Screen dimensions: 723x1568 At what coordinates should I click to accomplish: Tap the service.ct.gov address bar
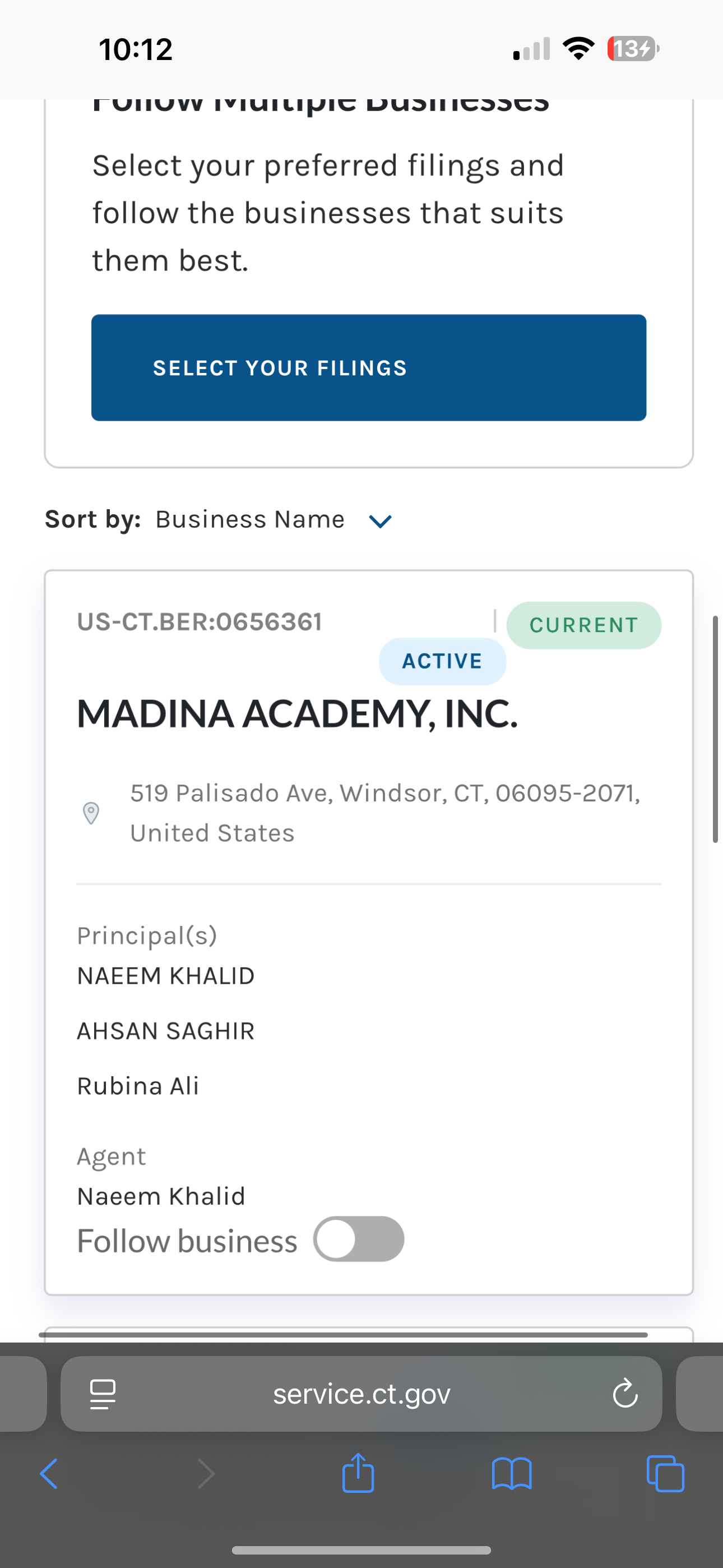click(361, 1393)
